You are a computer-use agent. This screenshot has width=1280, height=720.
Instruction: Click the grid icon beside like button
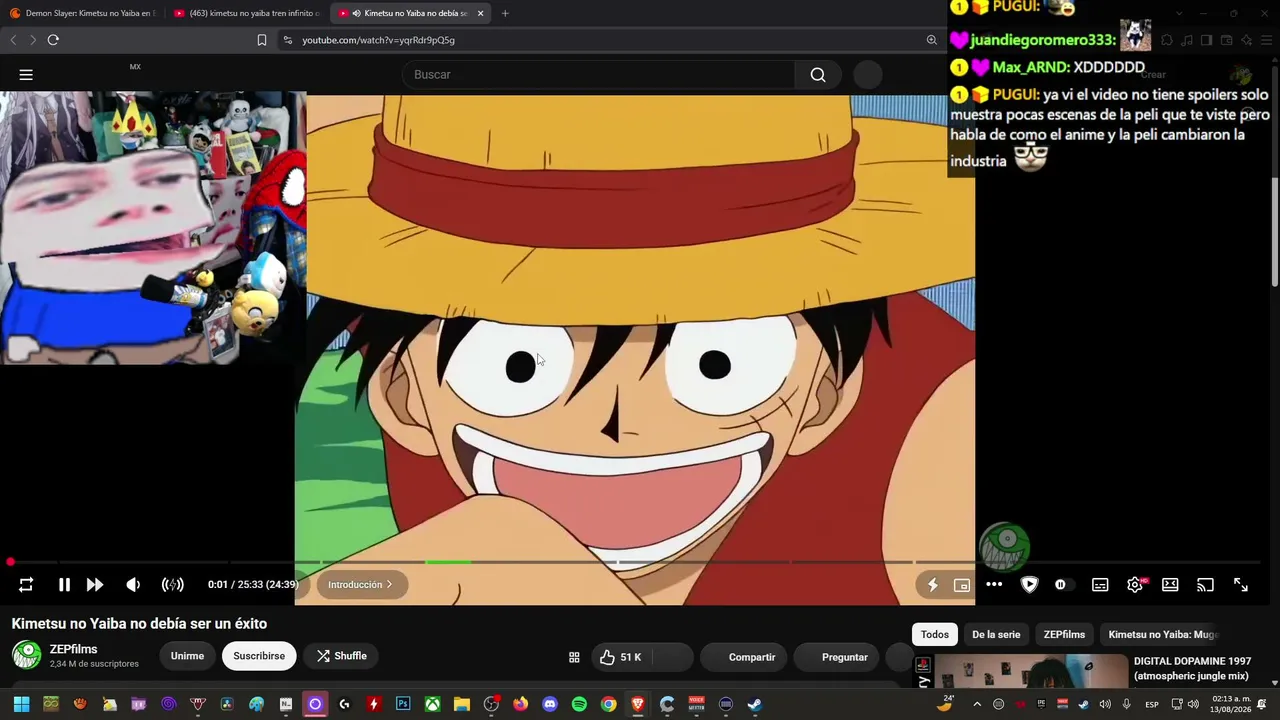tap(574, 657)
